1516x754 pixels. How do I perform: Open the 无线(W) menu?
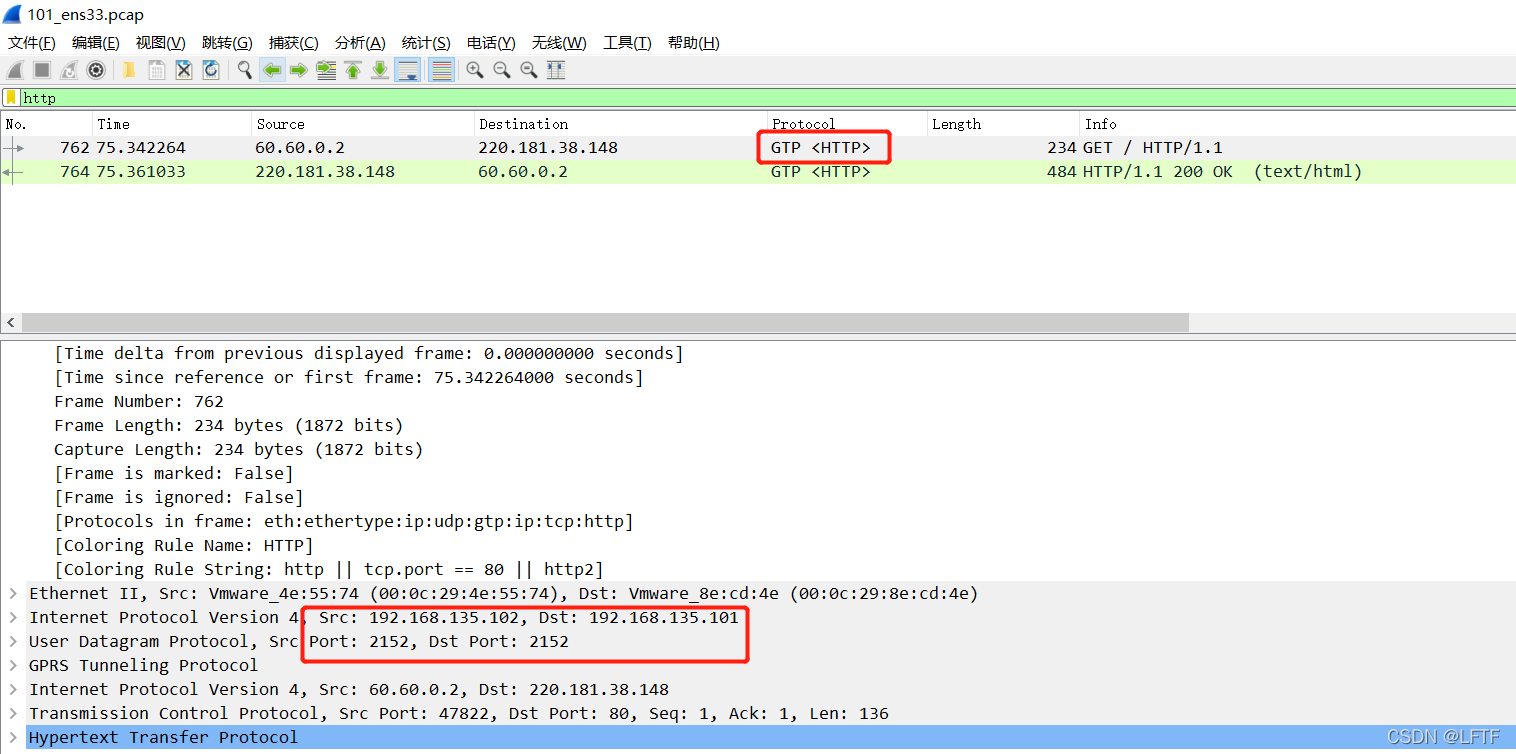[559, 43]
